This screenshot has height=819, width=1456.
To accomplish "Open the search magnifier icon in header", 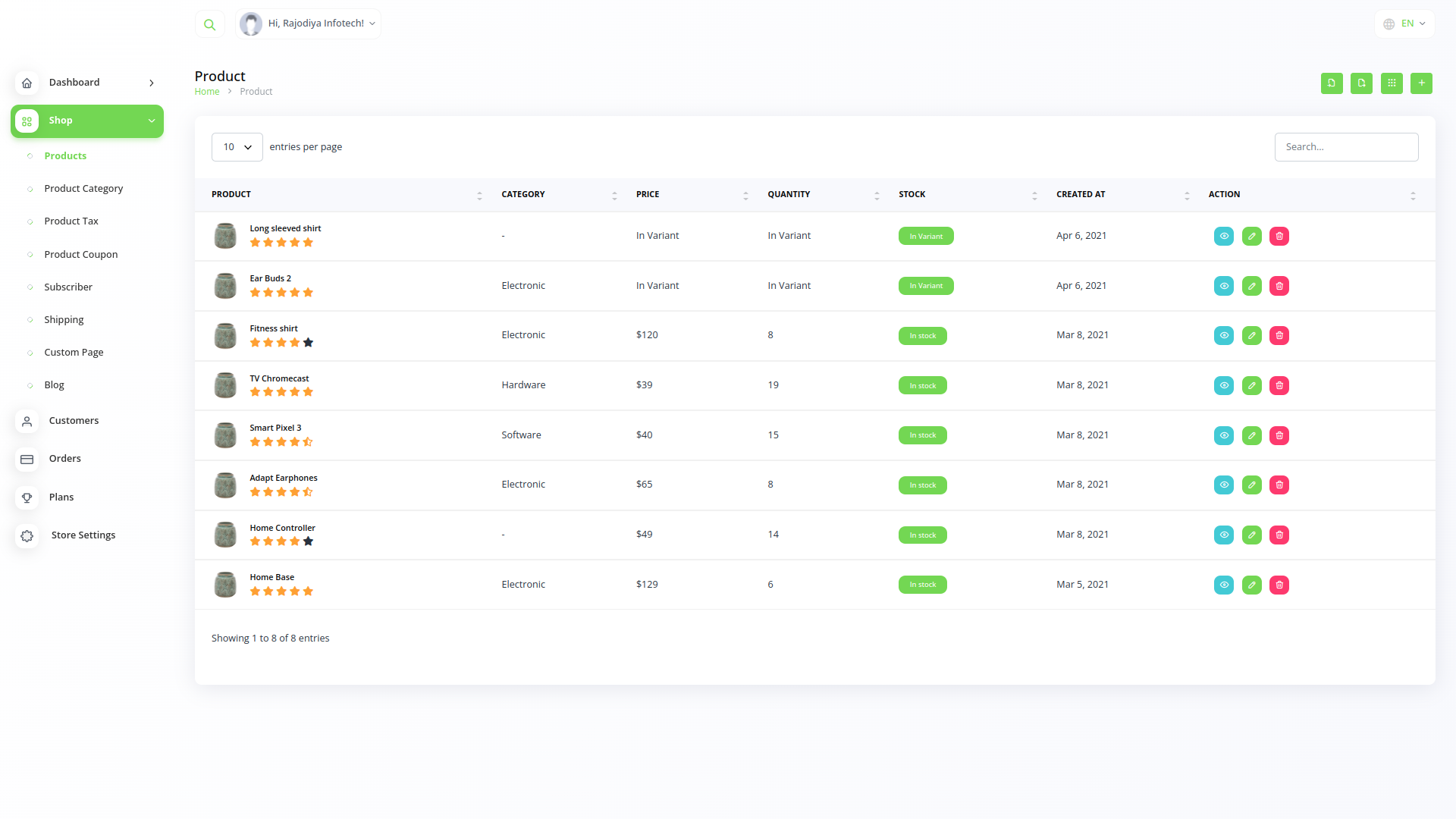I will 210,24.
